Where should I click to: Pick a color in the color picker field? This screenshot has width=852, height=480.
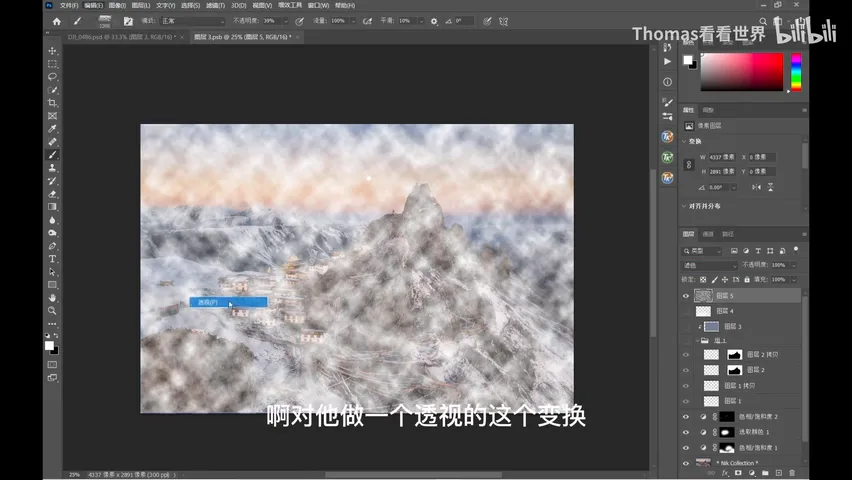[x=742, y=72]
